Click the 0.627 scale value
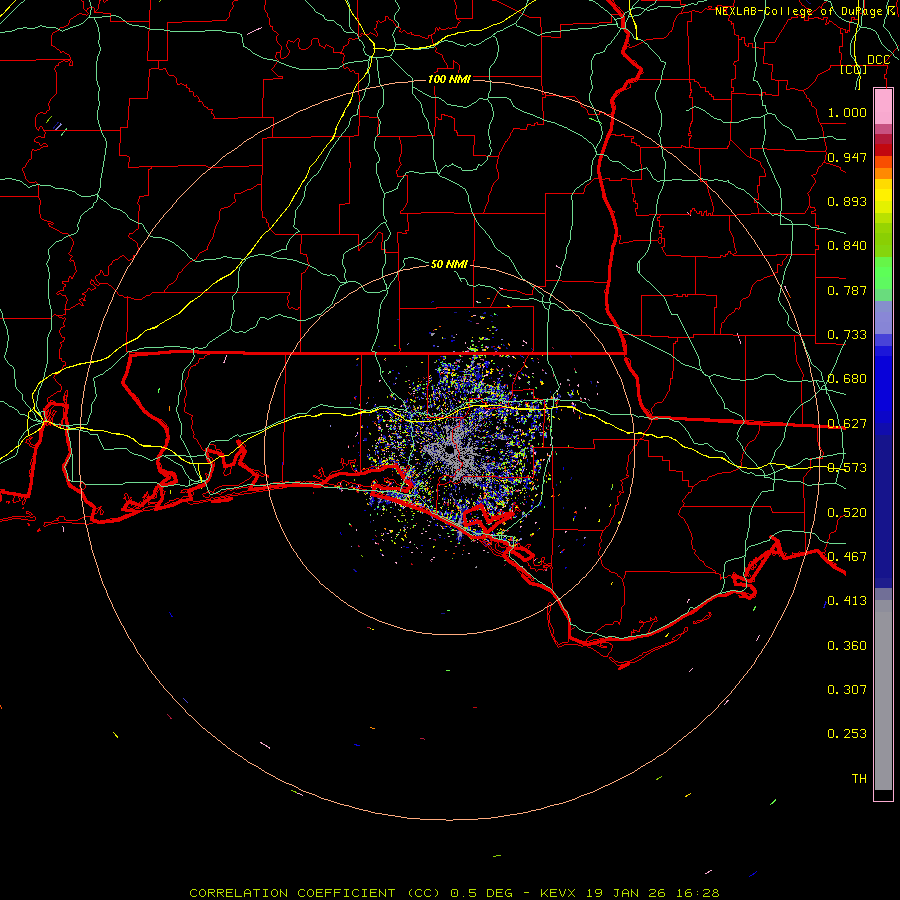The image size is (900, 900). click(847, 424)
